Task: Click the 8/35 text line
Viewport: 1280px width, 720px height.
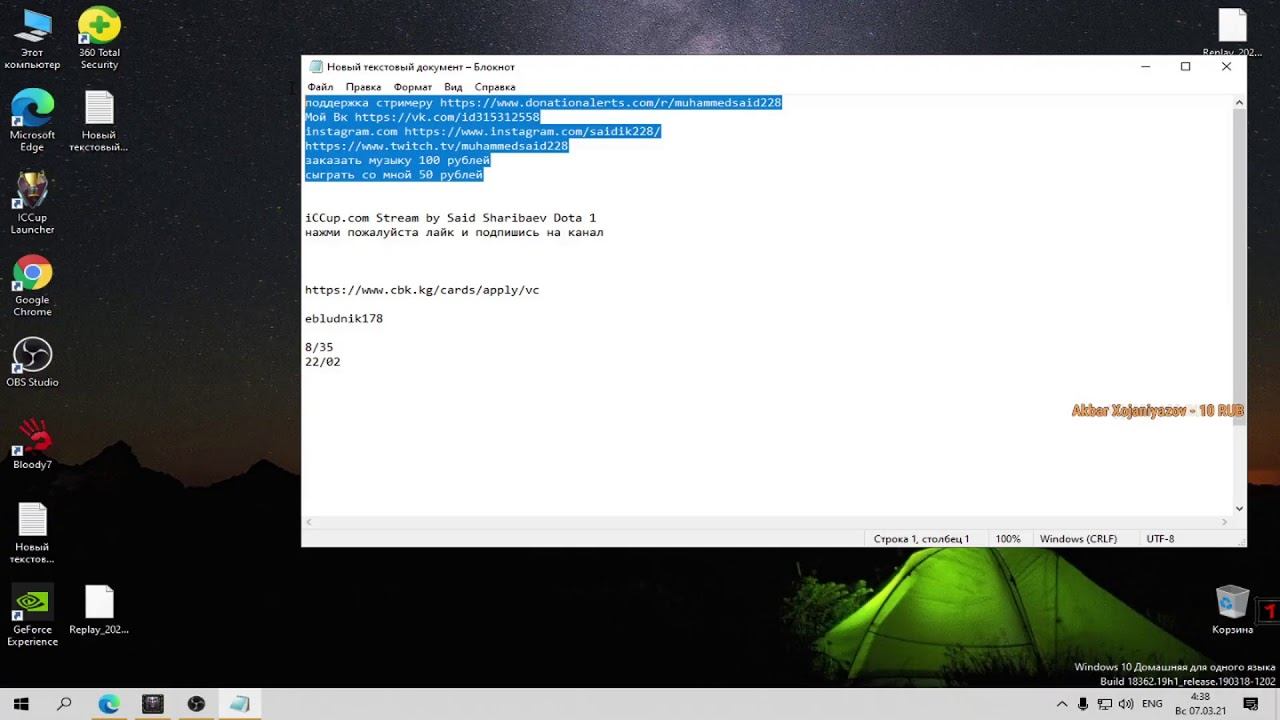Action: coord(319,347)
